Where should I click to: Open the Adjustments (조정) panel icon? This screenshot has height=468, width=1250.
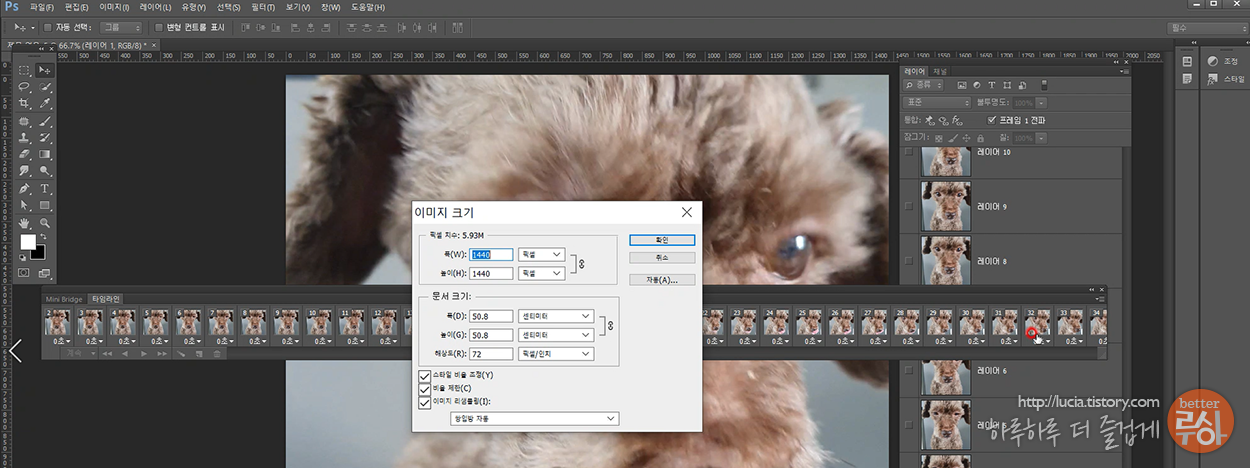(x=1213, y=61)
